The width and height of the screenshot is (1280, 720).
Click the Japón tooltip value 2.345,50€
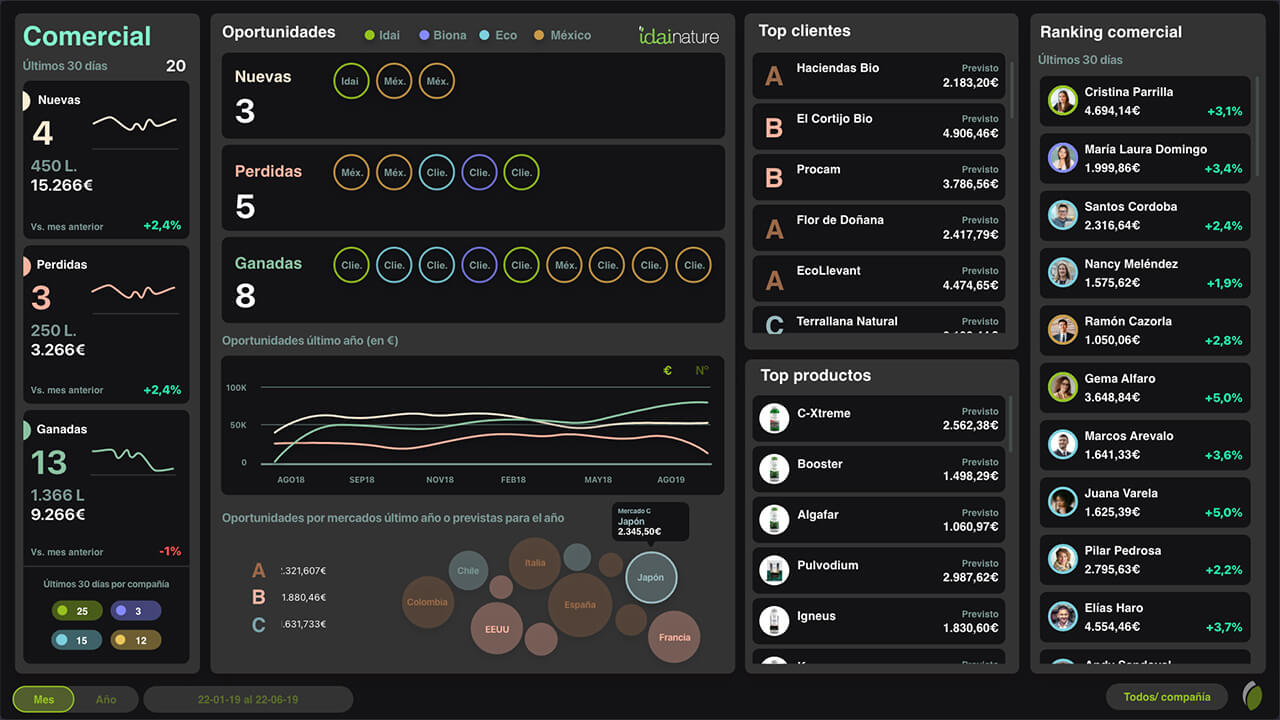coord(639,532)
